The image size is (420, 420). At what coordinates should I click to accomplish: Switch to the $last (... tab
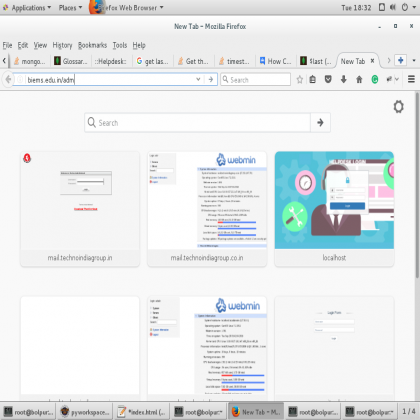[x=316, y=61]
